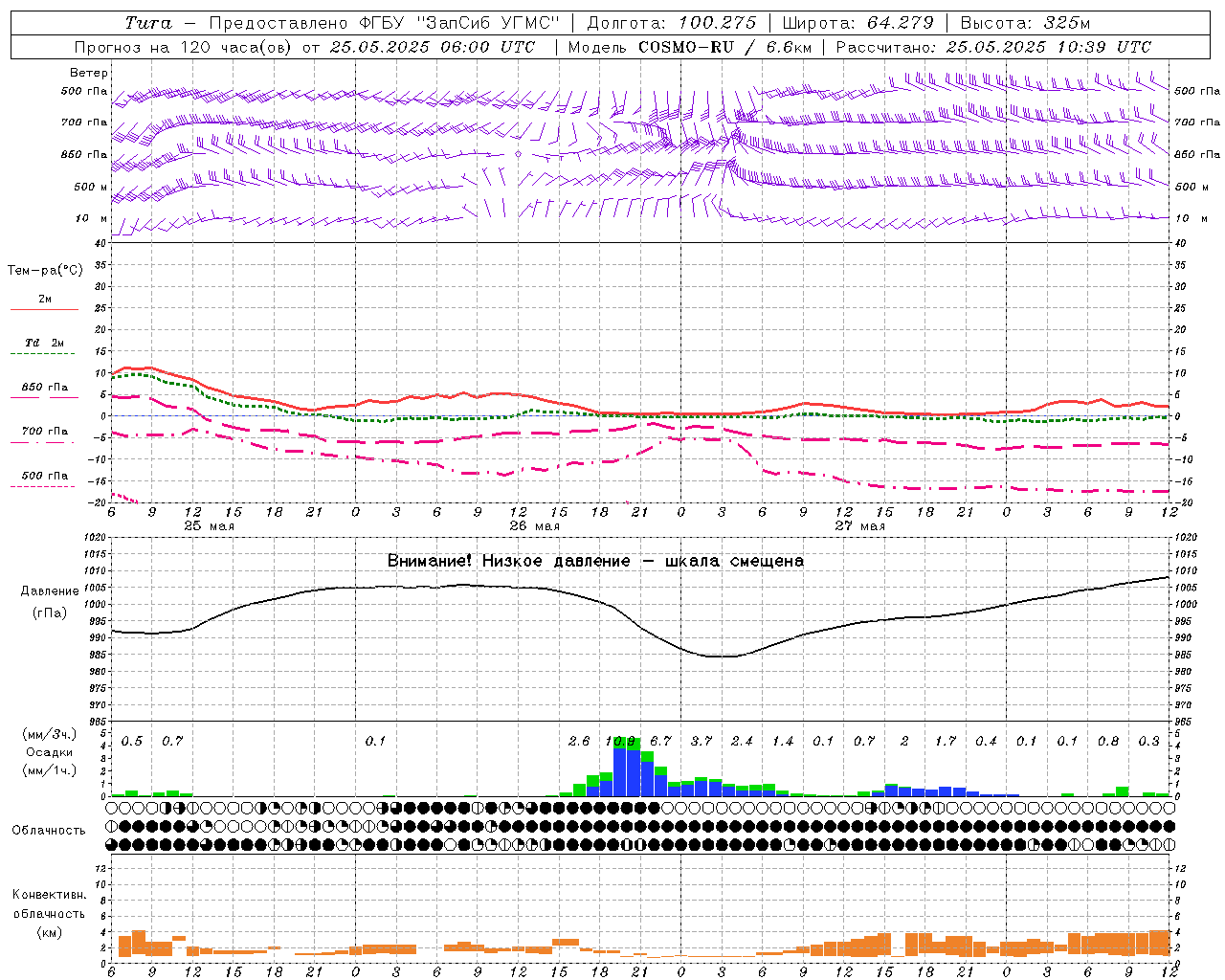Click the "Конвективн." convective cloud label

tap(49, 895)
